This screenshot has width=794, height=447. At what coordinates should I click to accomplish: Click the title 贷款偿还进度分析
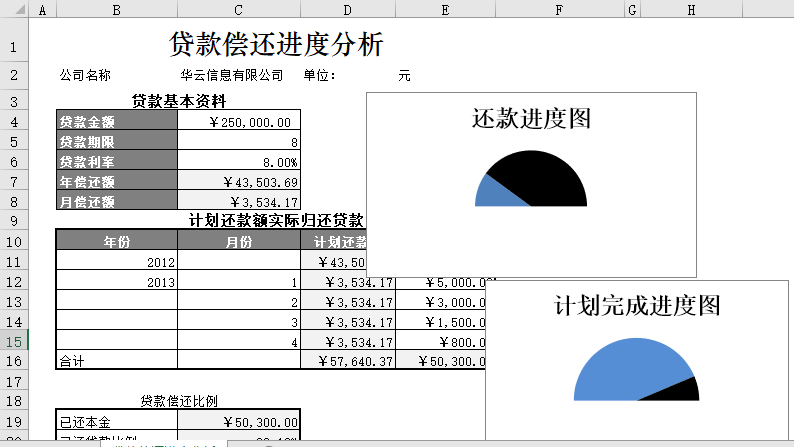coord(276,45)
